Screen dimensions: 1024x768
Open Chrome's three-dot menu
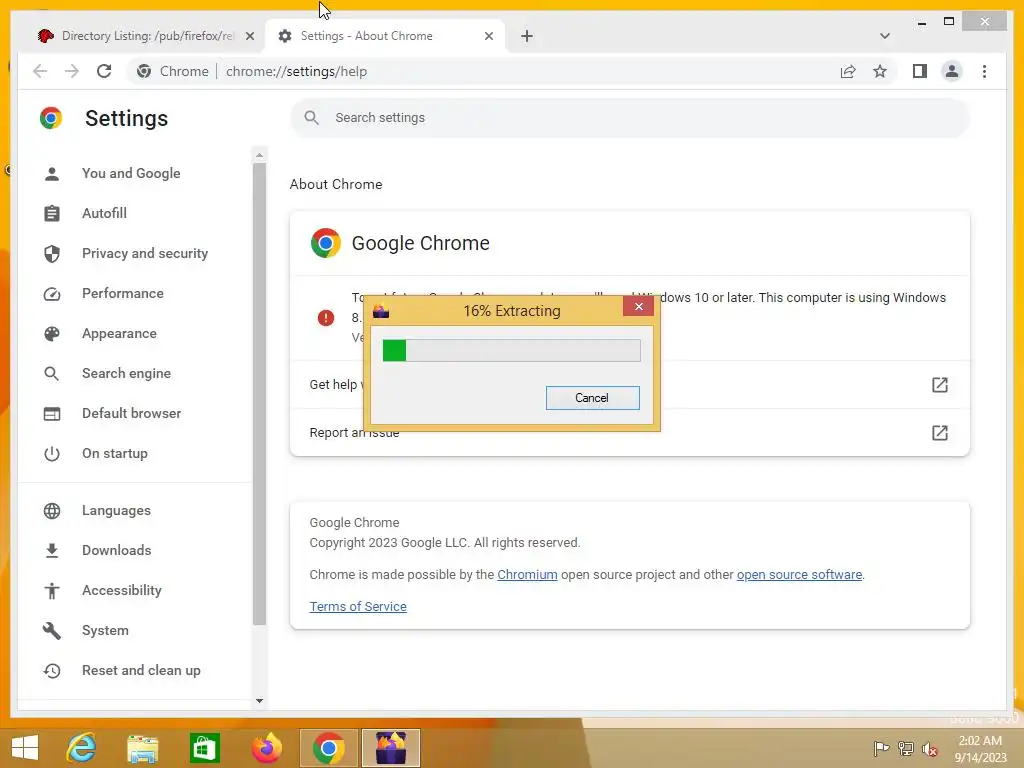[x=984, y=71]
